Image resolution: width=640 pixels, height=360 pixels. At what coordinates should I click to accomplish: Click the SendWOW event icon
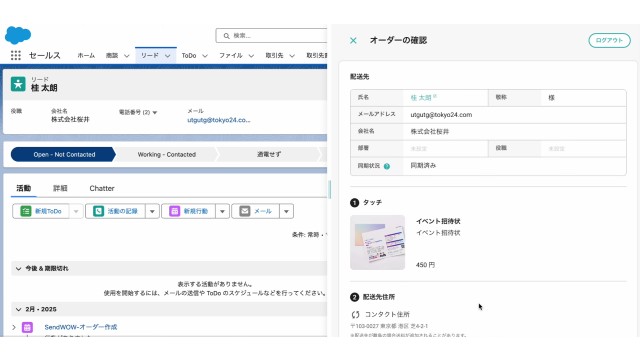pos(27,327)
